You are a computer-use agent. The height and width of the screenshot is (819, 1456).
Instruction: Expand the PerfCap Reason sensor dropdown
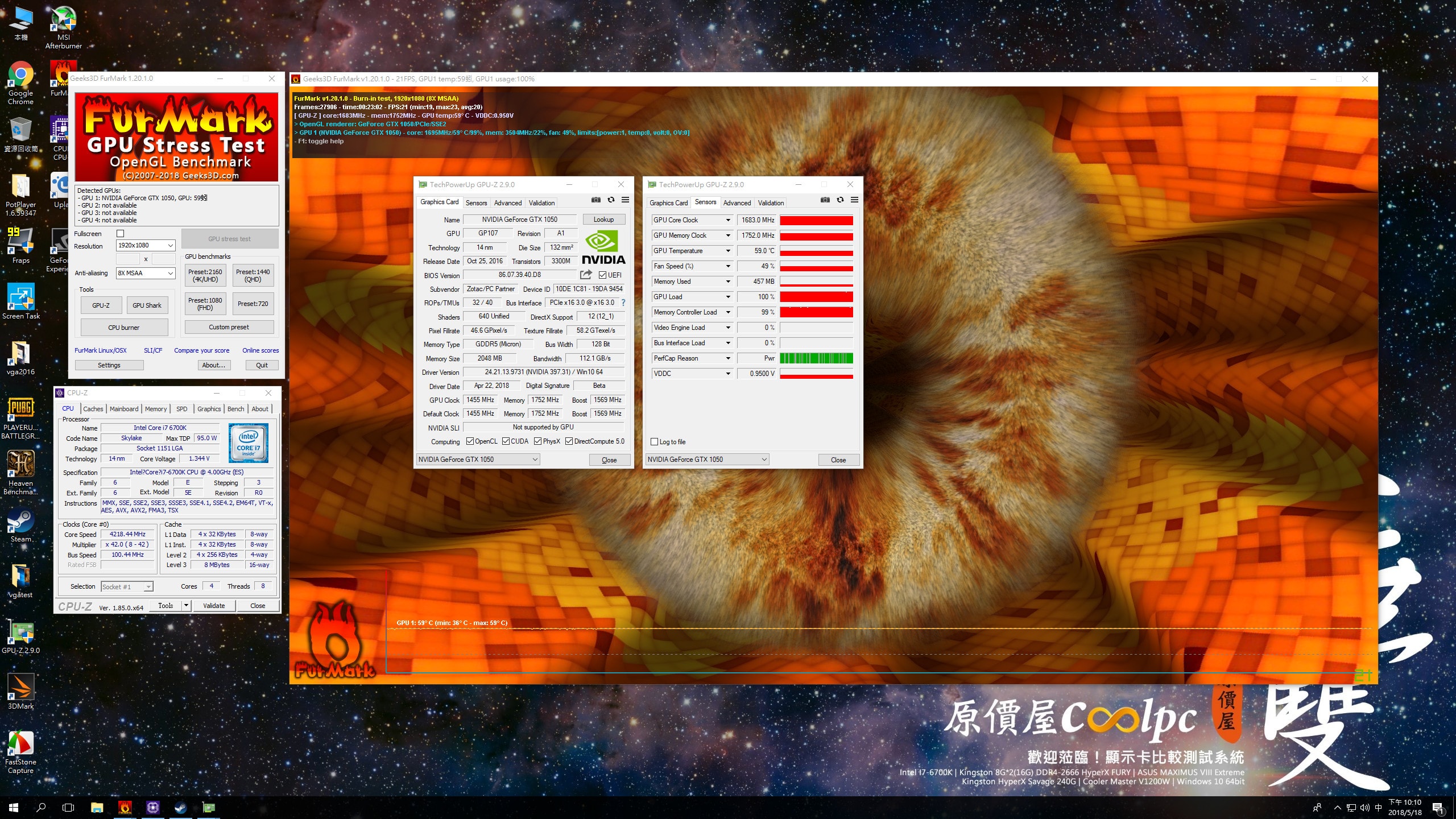click(x=727, y=358)
